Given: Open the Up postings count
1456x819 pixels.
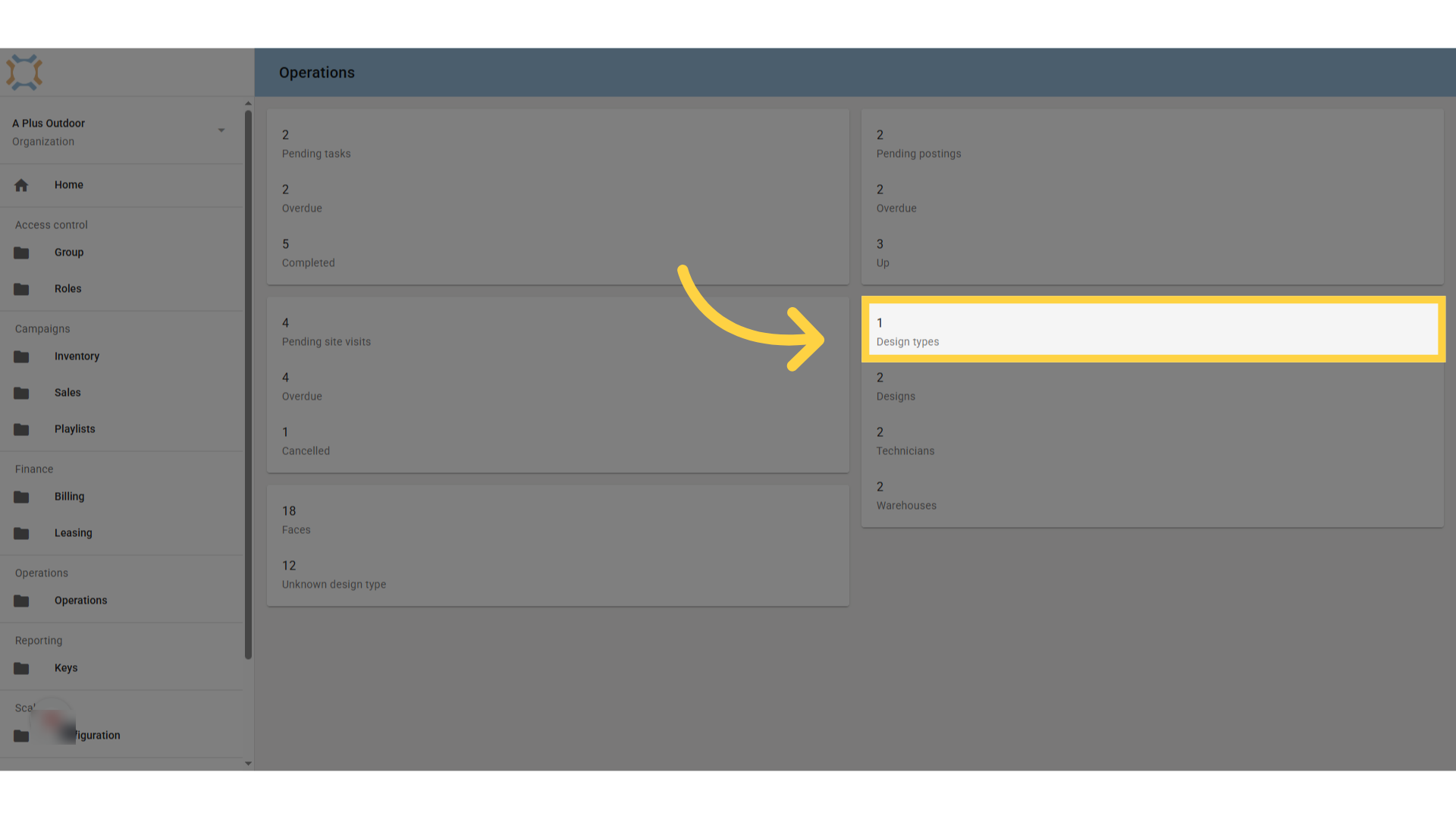Looking at the screenshot, I should click(x=1153, y=253).
